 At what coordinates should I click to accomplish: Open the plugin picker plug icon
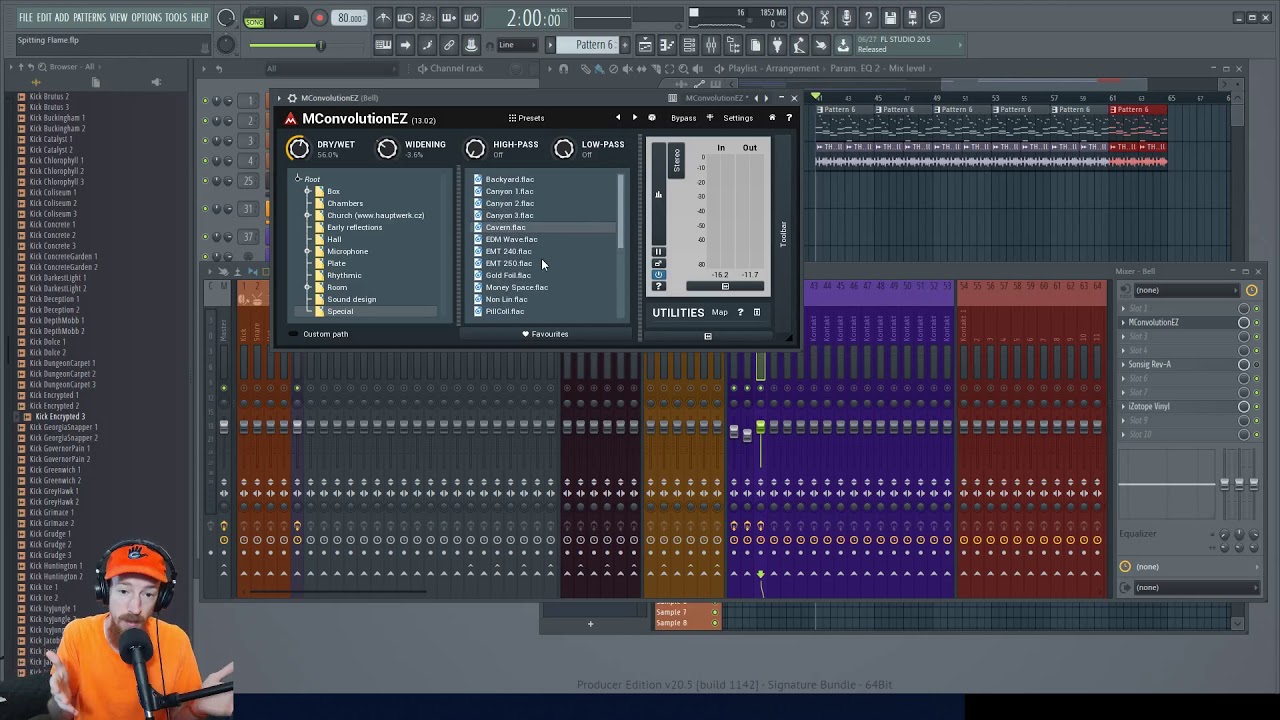(777, 45)
